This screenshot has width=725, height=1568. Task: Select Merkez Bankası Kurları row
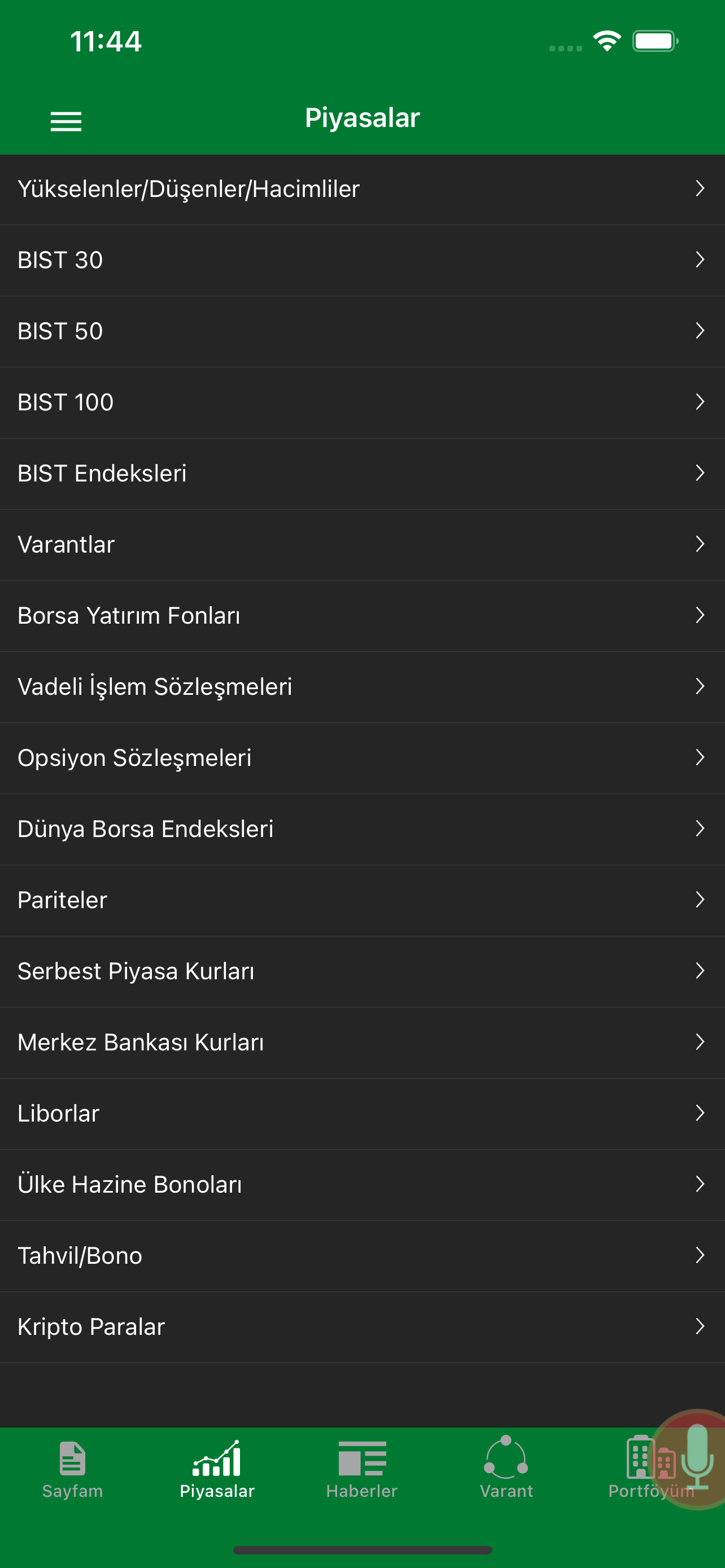click(362, 1043)
